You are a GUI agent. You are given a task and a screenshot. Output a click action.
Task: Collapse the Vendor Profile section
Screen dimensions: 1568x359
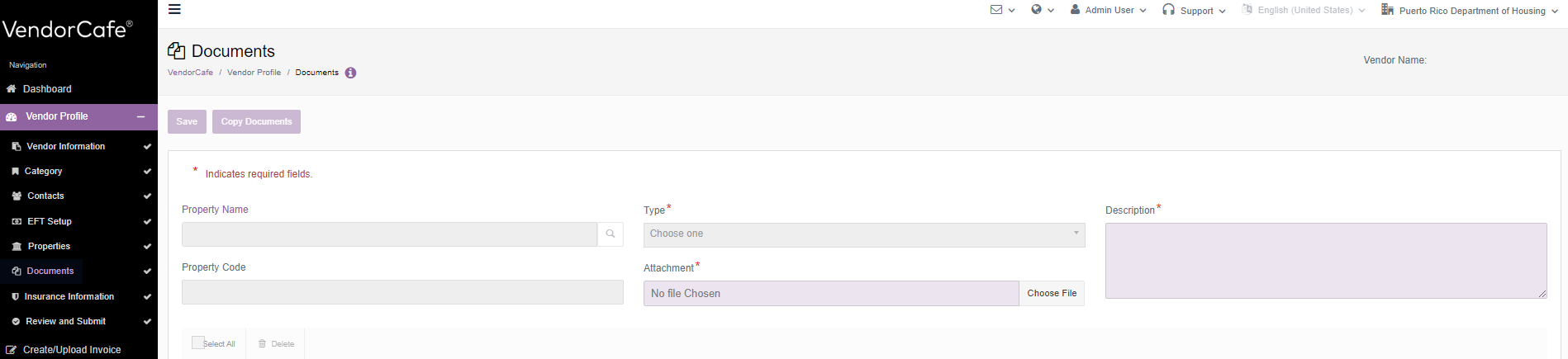(x=141, y=117)
